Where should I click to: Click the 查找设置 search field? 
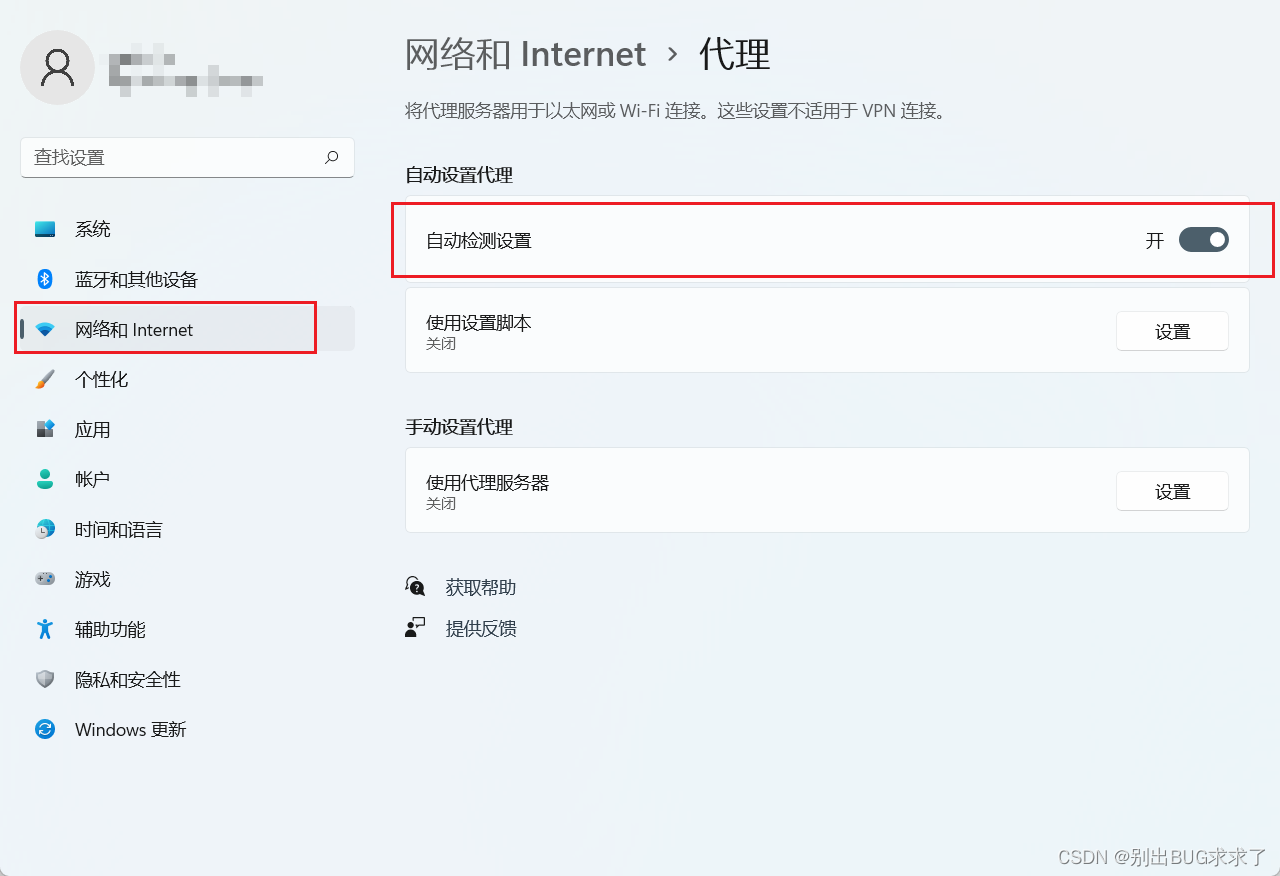[187, 157]
